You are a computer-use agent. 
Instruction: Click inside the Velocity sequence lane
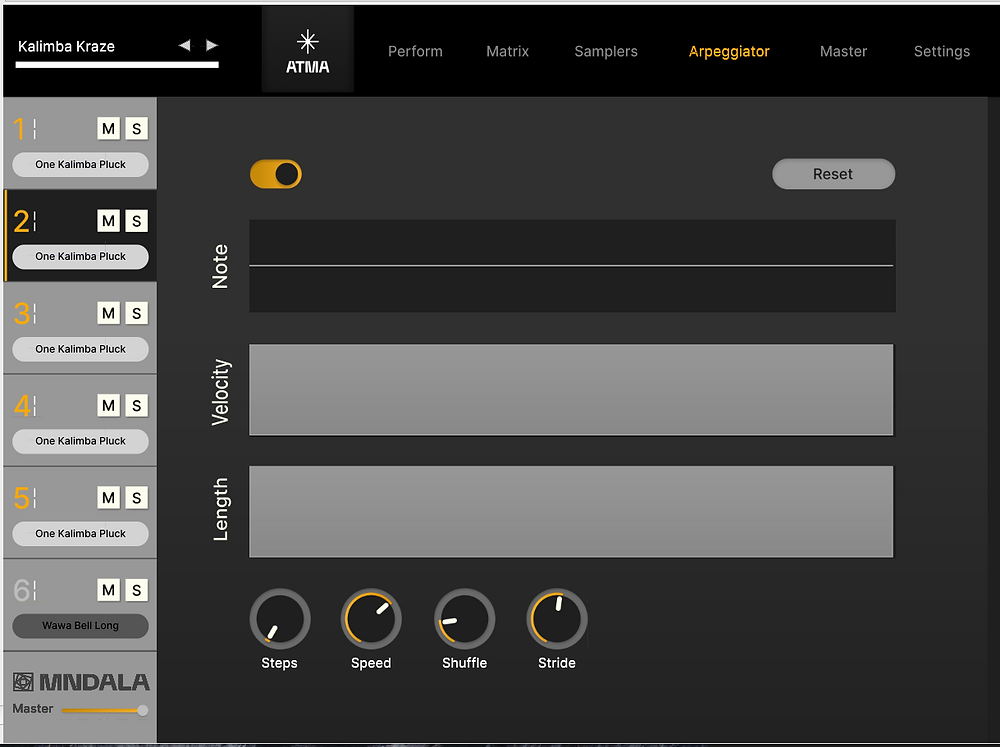(x=571, y=390)
